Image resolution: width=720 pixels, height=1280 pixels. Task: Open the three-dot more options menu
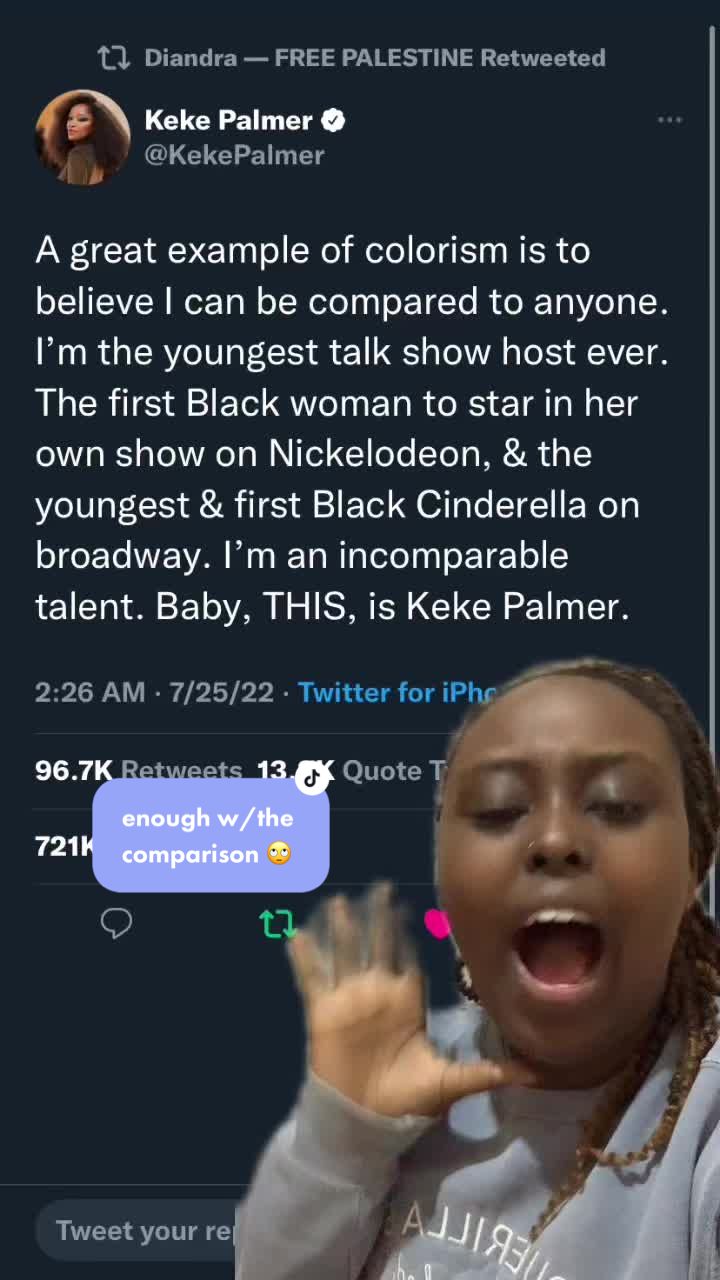click(x=669, y=120)
